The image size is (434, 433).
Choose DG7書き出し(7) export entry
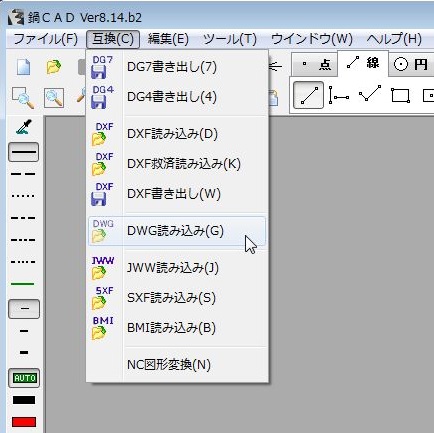pyautogui.click(x=177, y=67)
